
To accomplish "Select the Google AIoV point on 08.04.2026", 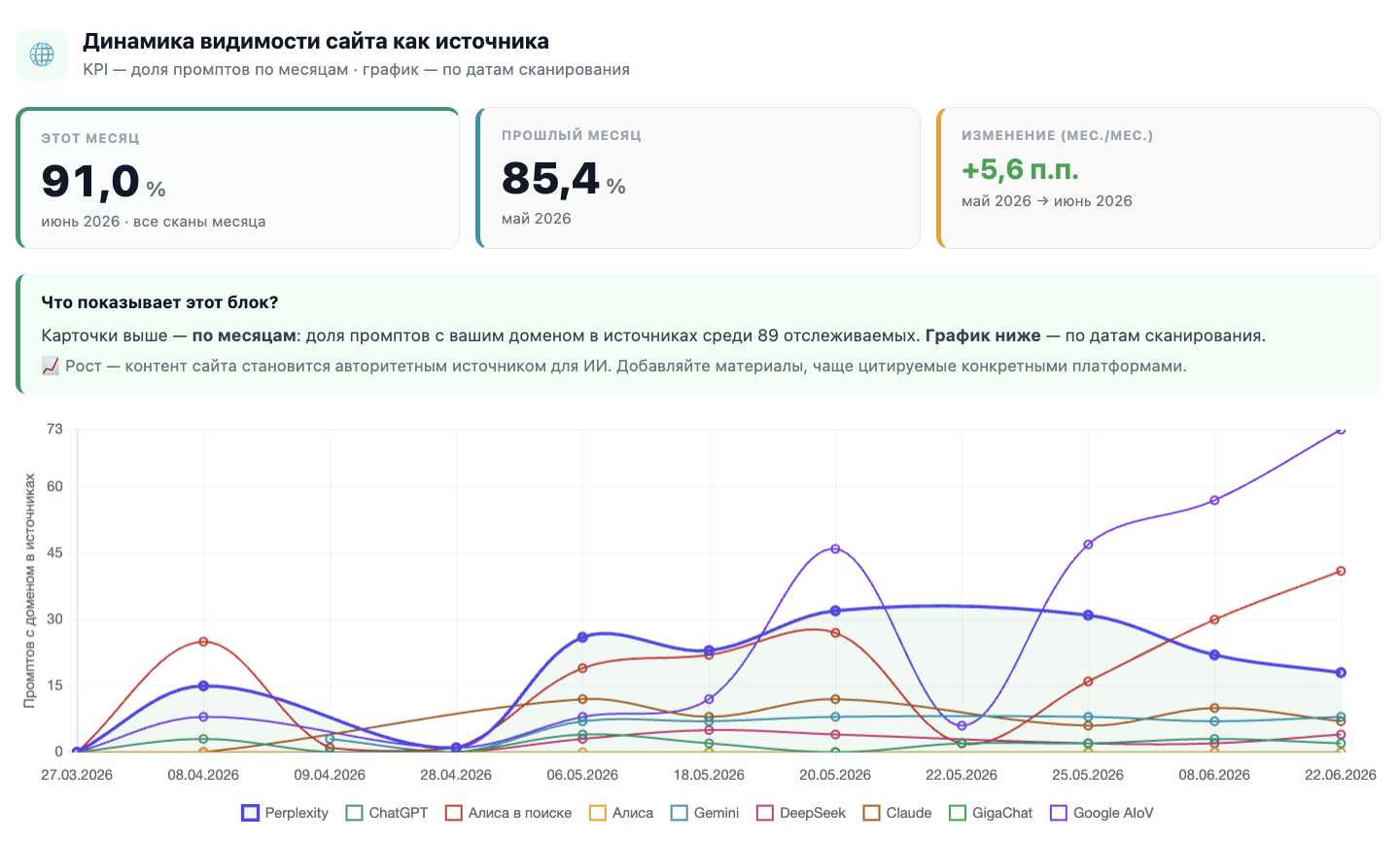I will [203, 717].
